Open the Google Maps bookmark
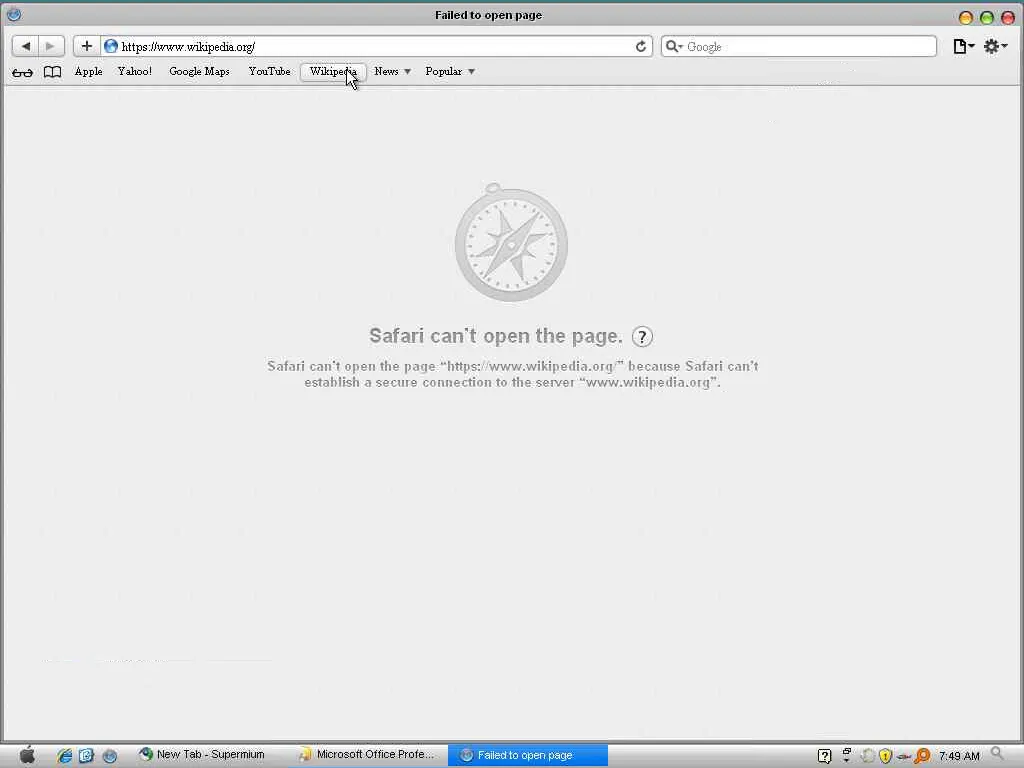 [199, 71]
